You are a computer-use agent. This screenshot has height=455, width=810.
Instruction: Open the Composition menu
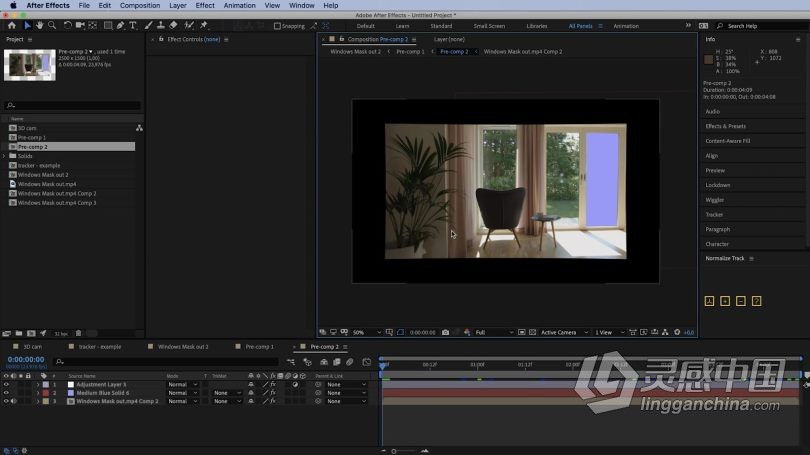140,5
